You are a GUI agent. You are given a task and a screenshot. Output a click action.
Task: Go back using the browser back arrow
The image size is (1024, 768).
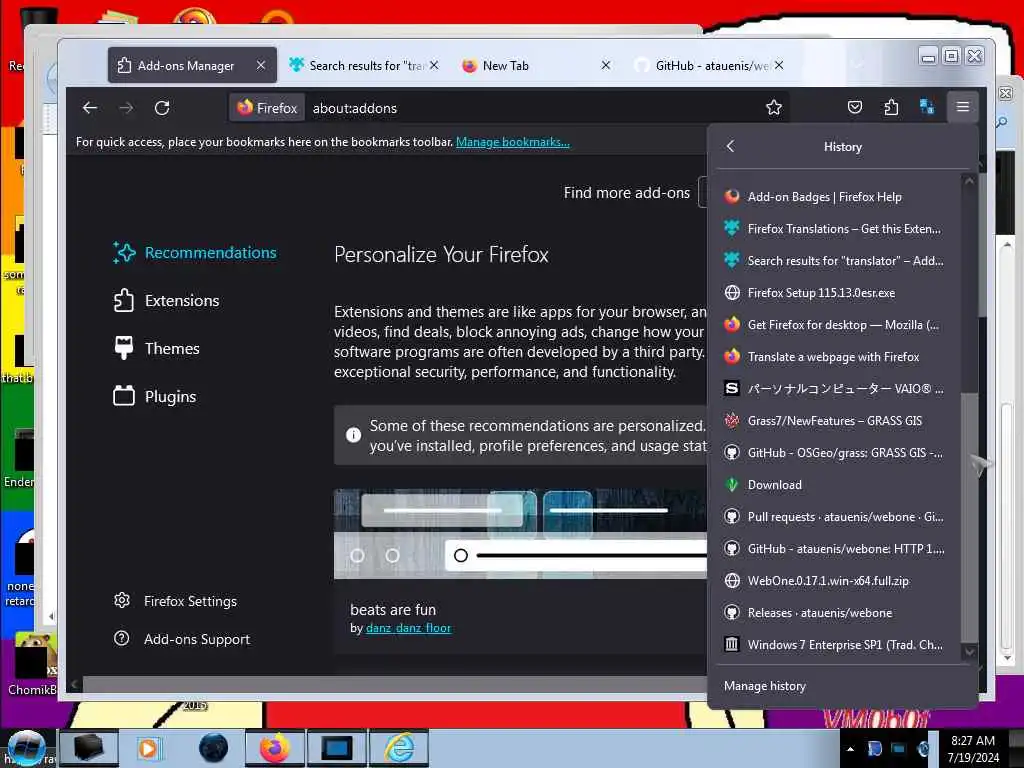click(x=90, y=108)
